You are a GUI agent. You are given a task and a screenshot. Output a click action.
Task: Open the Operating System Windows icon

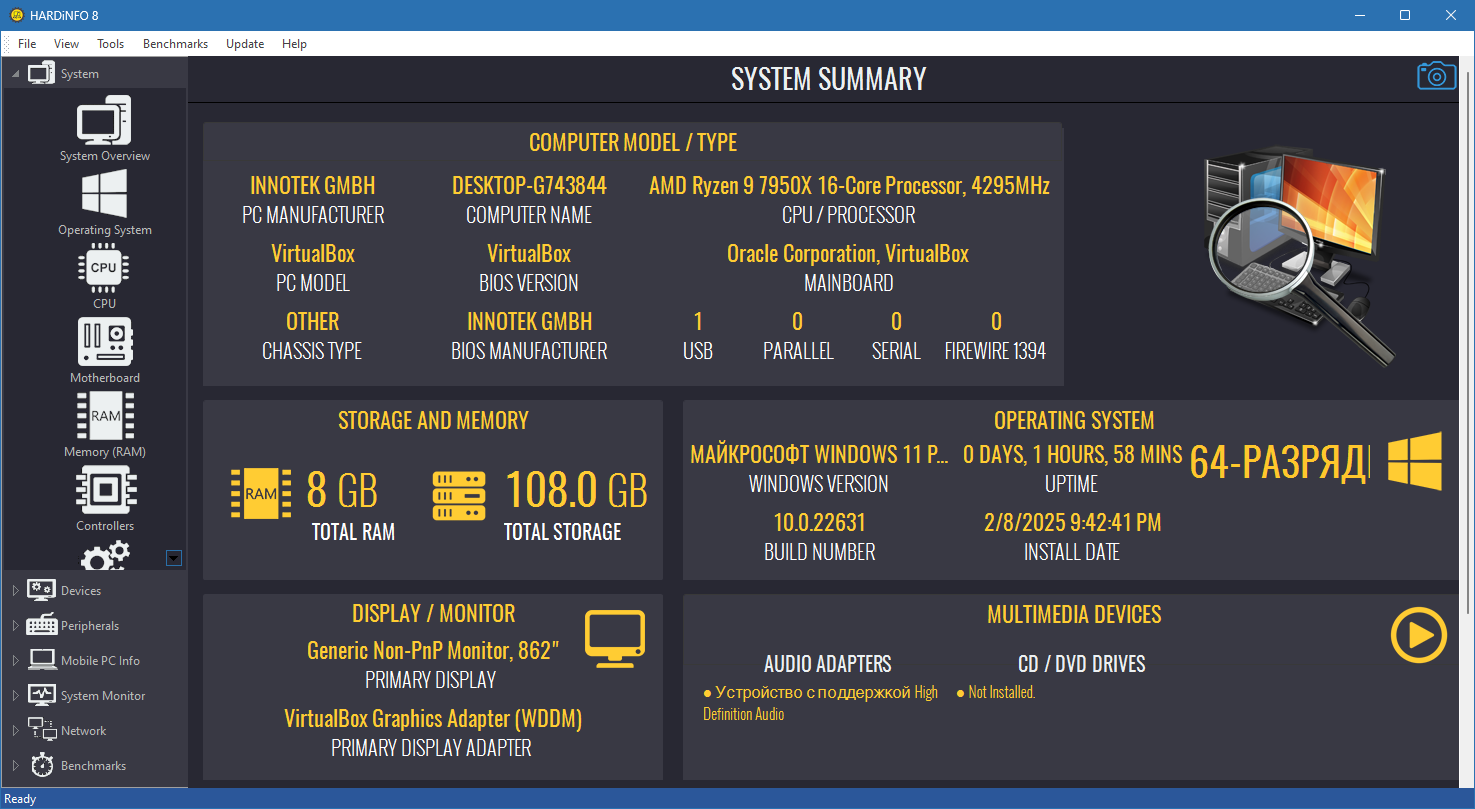(104, 193)
